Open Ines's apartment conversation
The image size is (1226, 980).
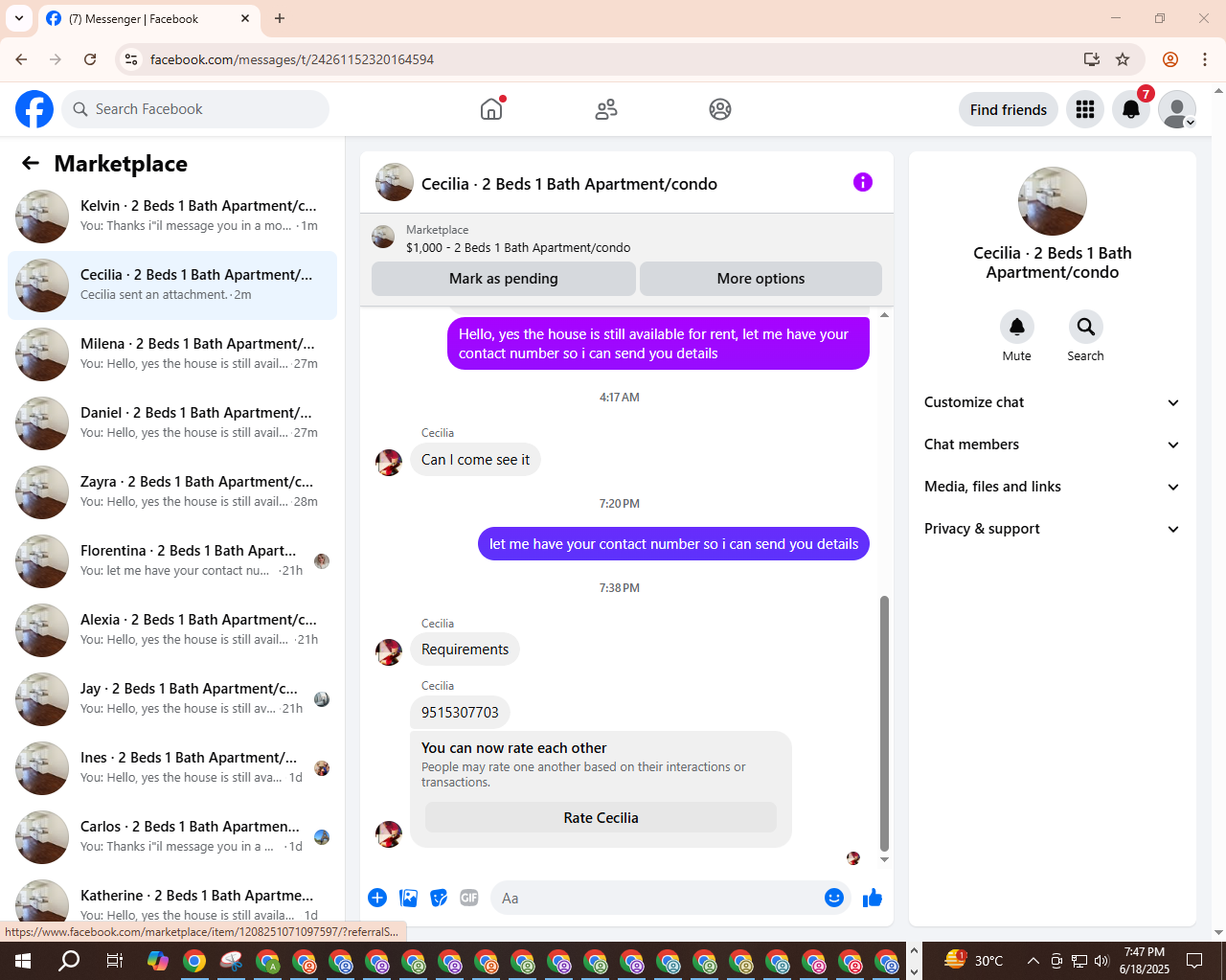[172, 768]
